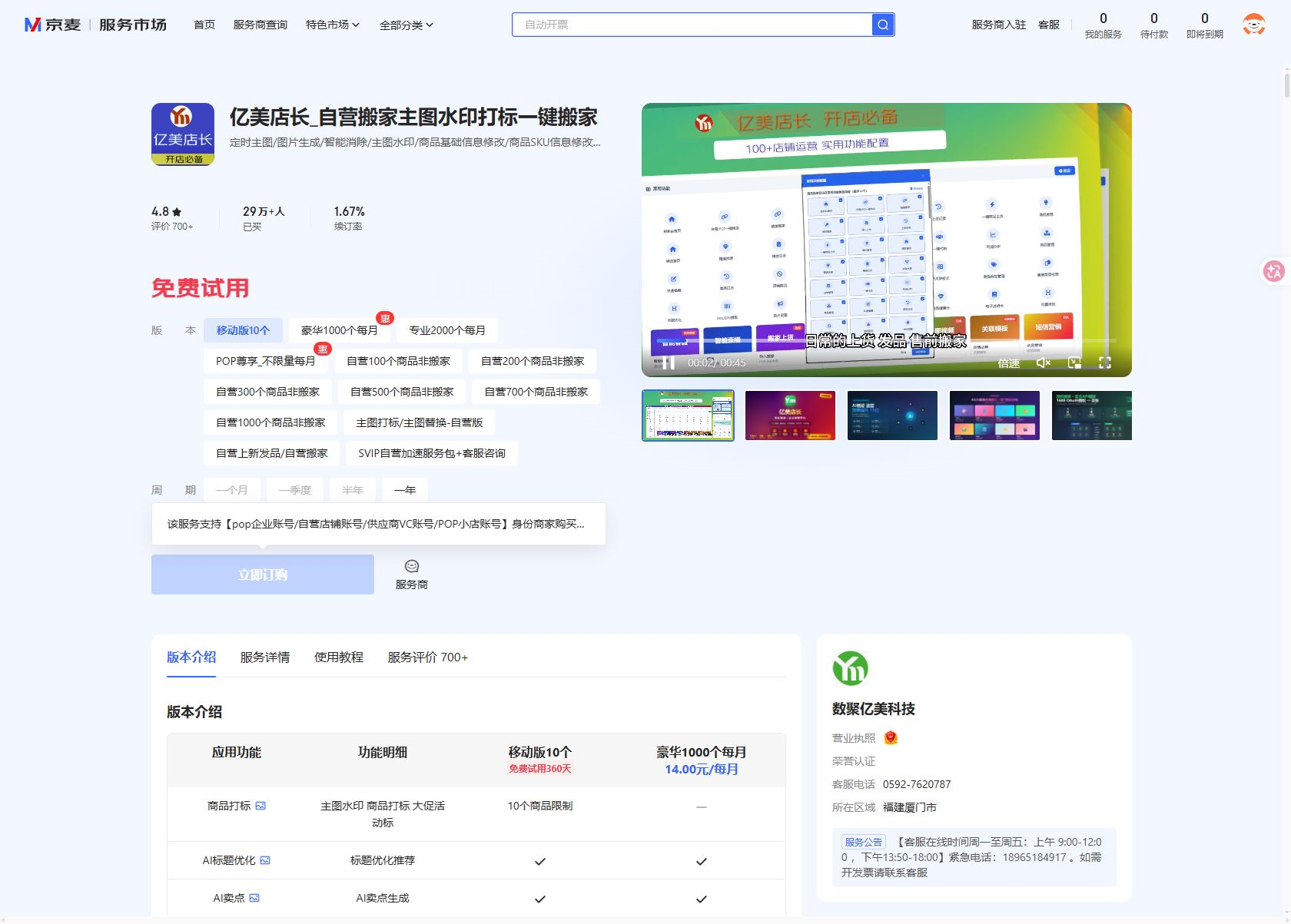1291x924 pixels.
Task: Open the 数聚亿美科技 vendor logo
Action: 850,668
